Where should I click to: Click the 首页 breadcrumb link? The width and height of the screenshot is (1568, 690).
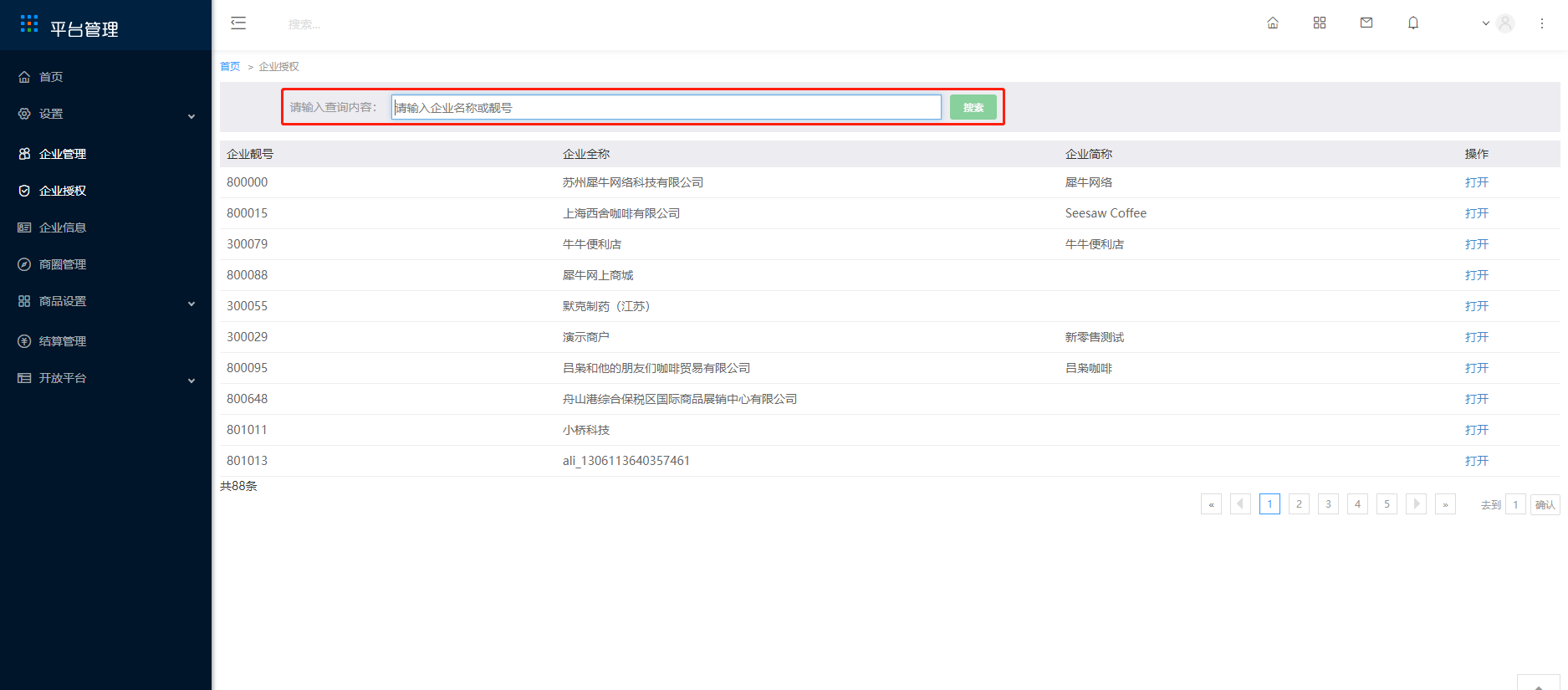(230, 67)
